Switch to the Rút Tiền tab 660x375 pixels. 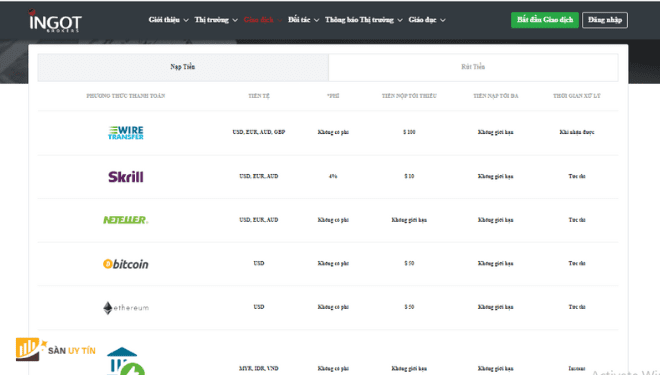[x=473, y=67]
